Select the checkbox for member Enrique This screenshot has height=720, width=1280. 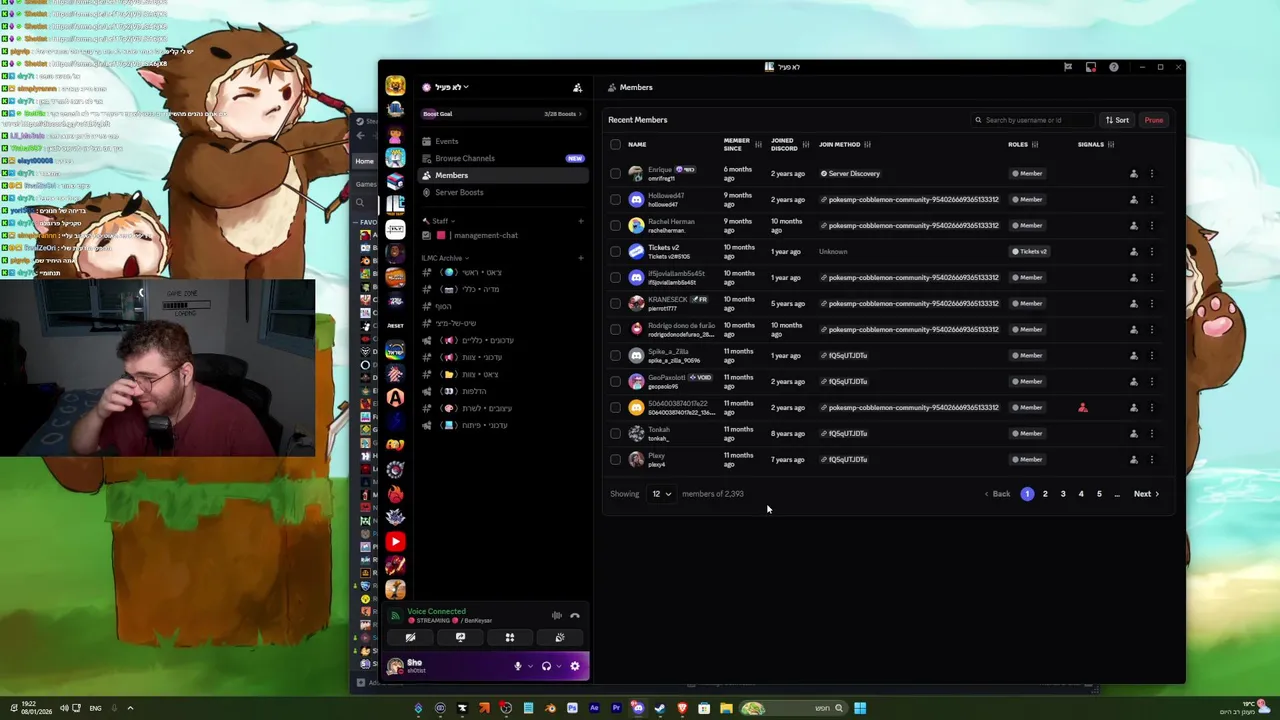click(615, 173)
